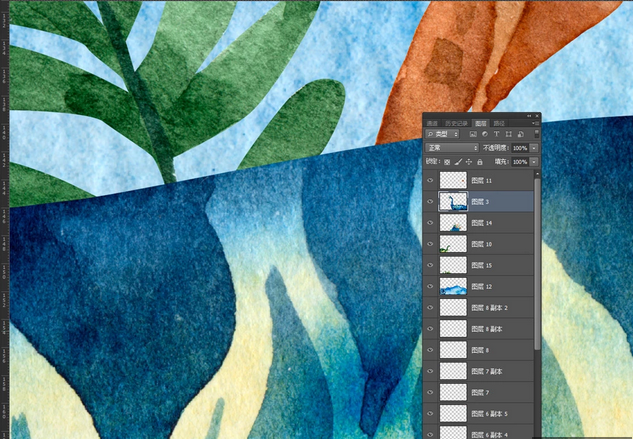Click the smart object filter icon
The image size is (633, 439).
(519, 133)
